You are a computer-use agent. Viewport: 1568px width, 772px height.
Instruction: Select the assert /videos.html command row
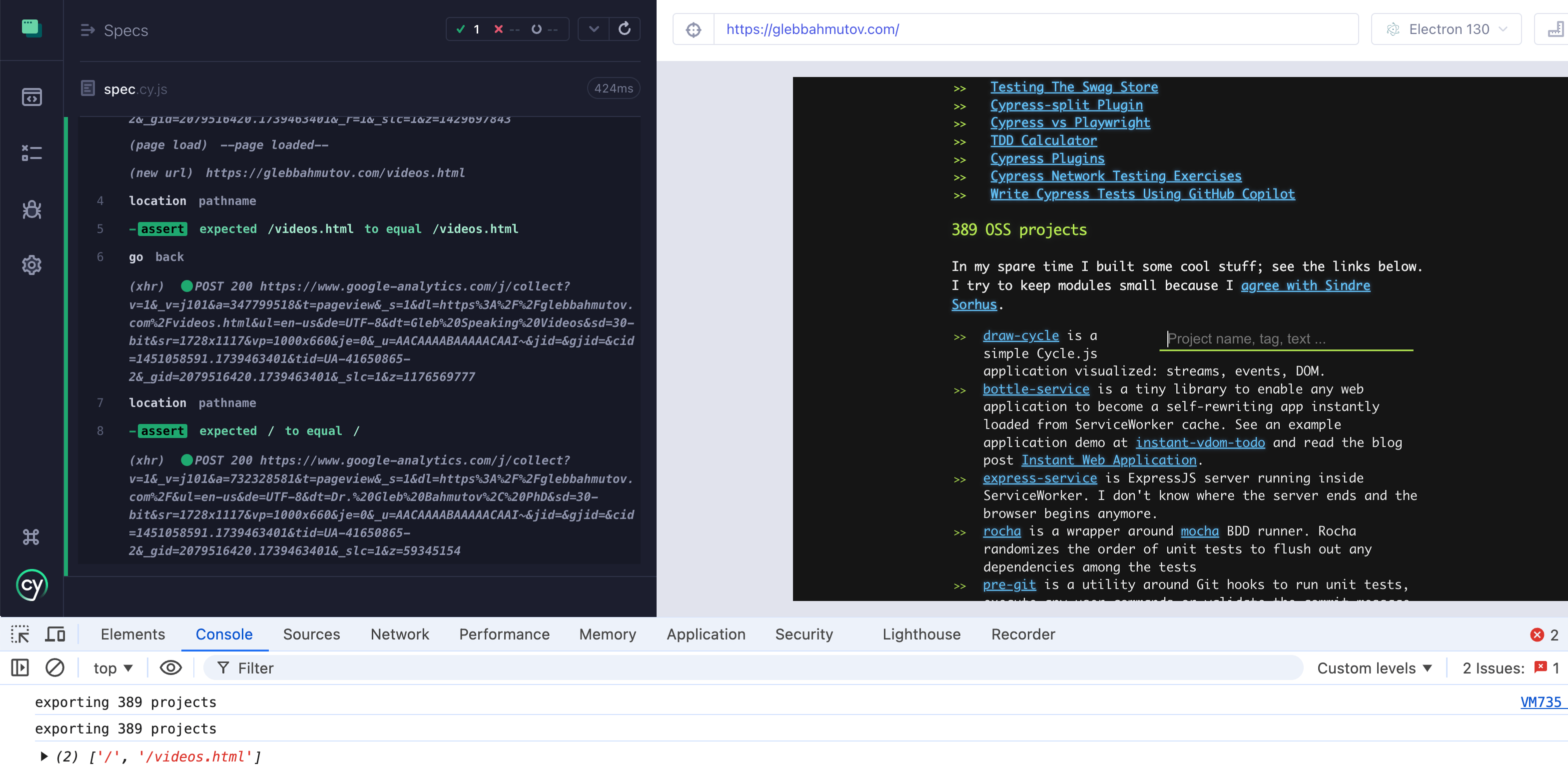[359, 229]
